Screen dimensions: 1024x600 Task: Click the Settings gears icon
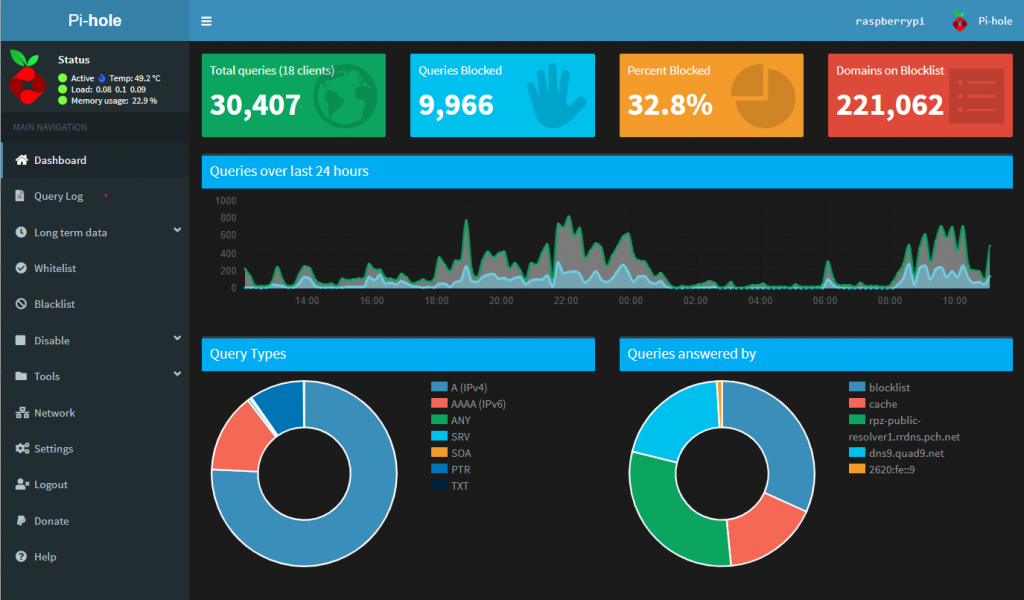22,449
